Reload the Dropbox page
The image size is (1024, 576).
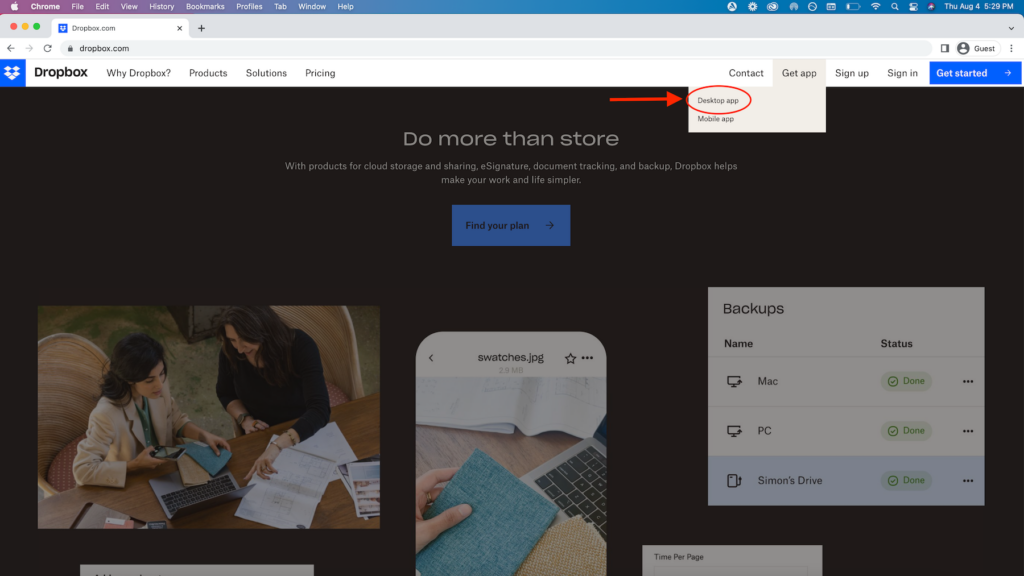click(x=48, y=48)
